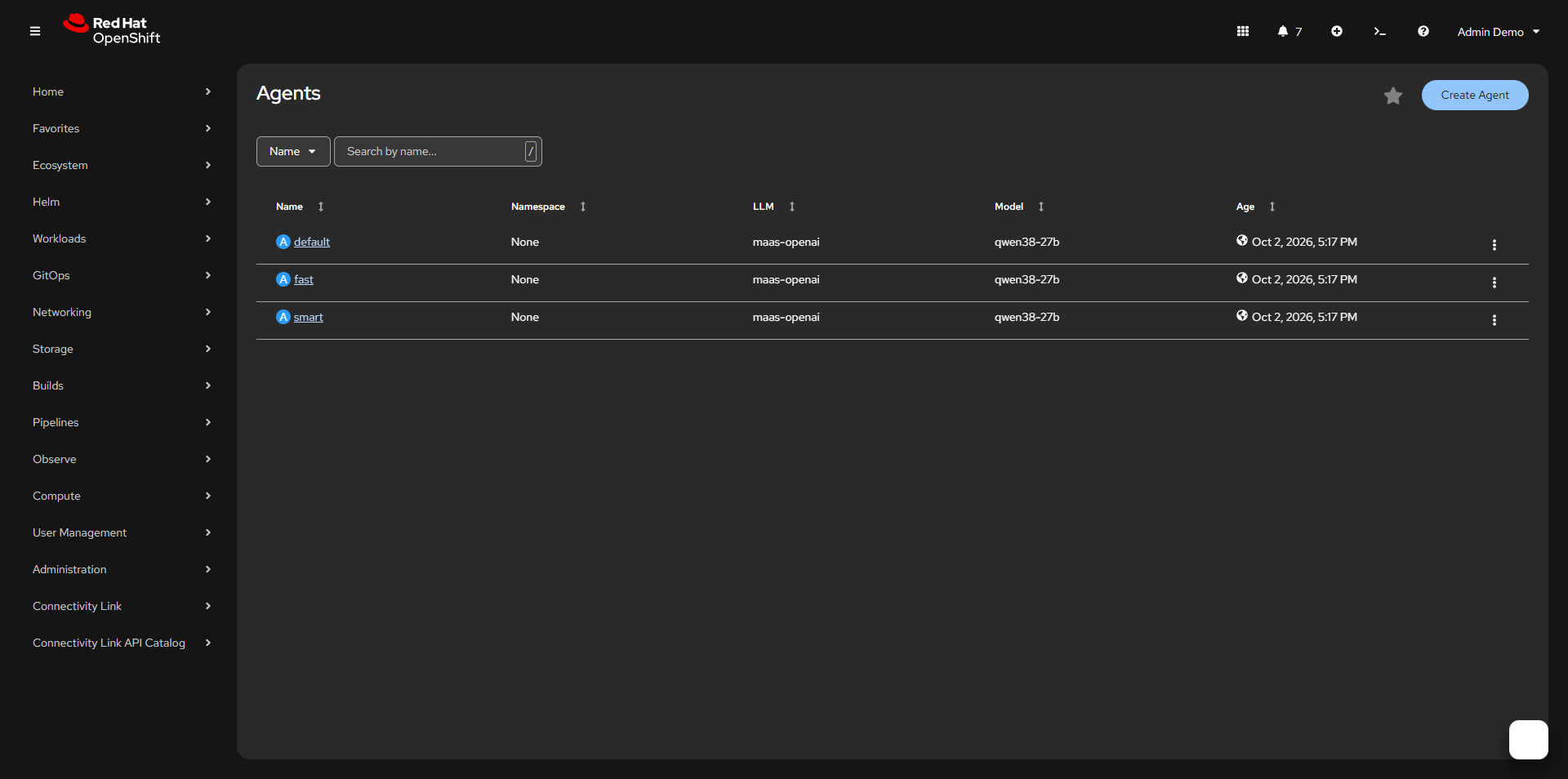Expand the Connectivity Link API Catalog section

(122, 643)
